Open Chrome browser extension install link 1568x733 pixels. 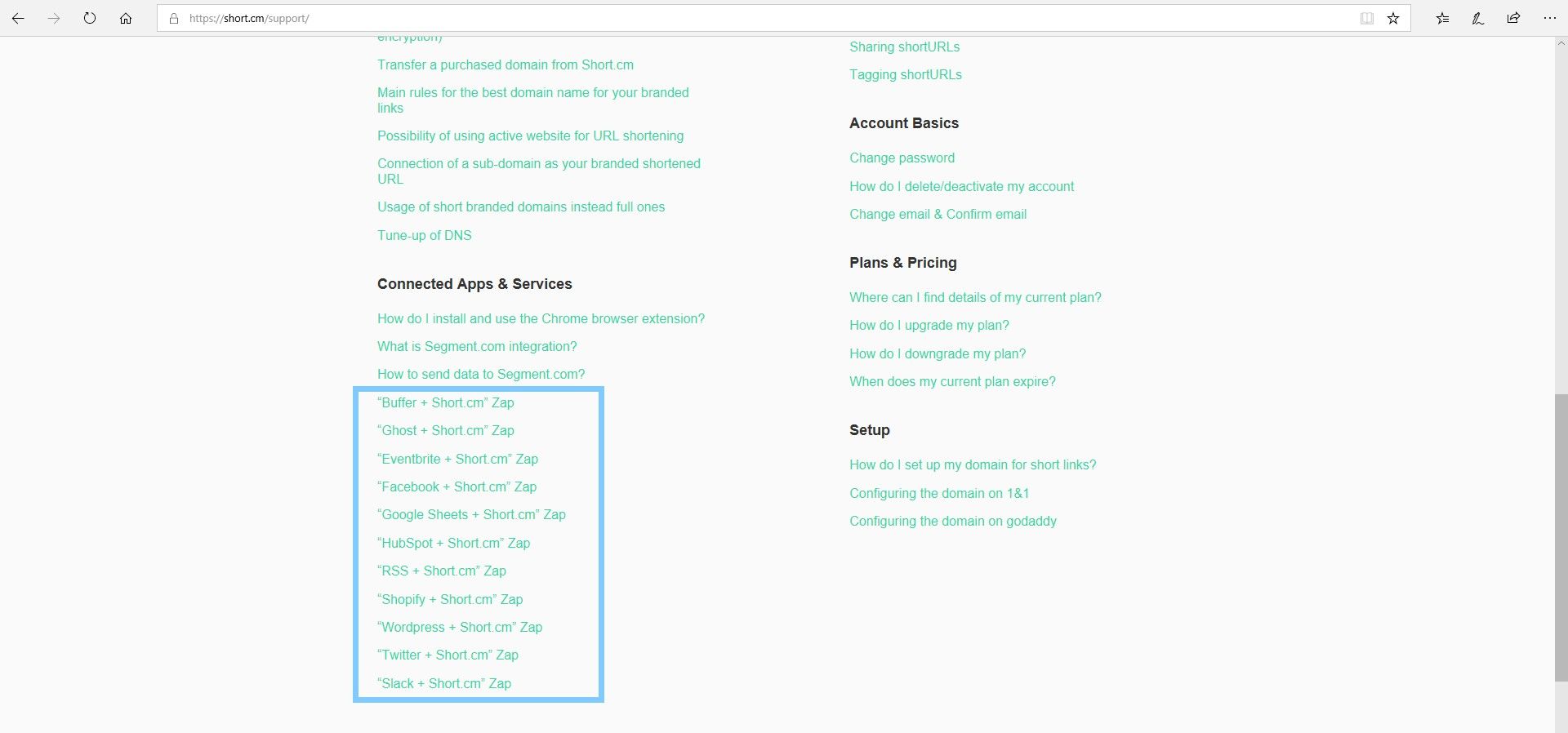pos(541,318)
